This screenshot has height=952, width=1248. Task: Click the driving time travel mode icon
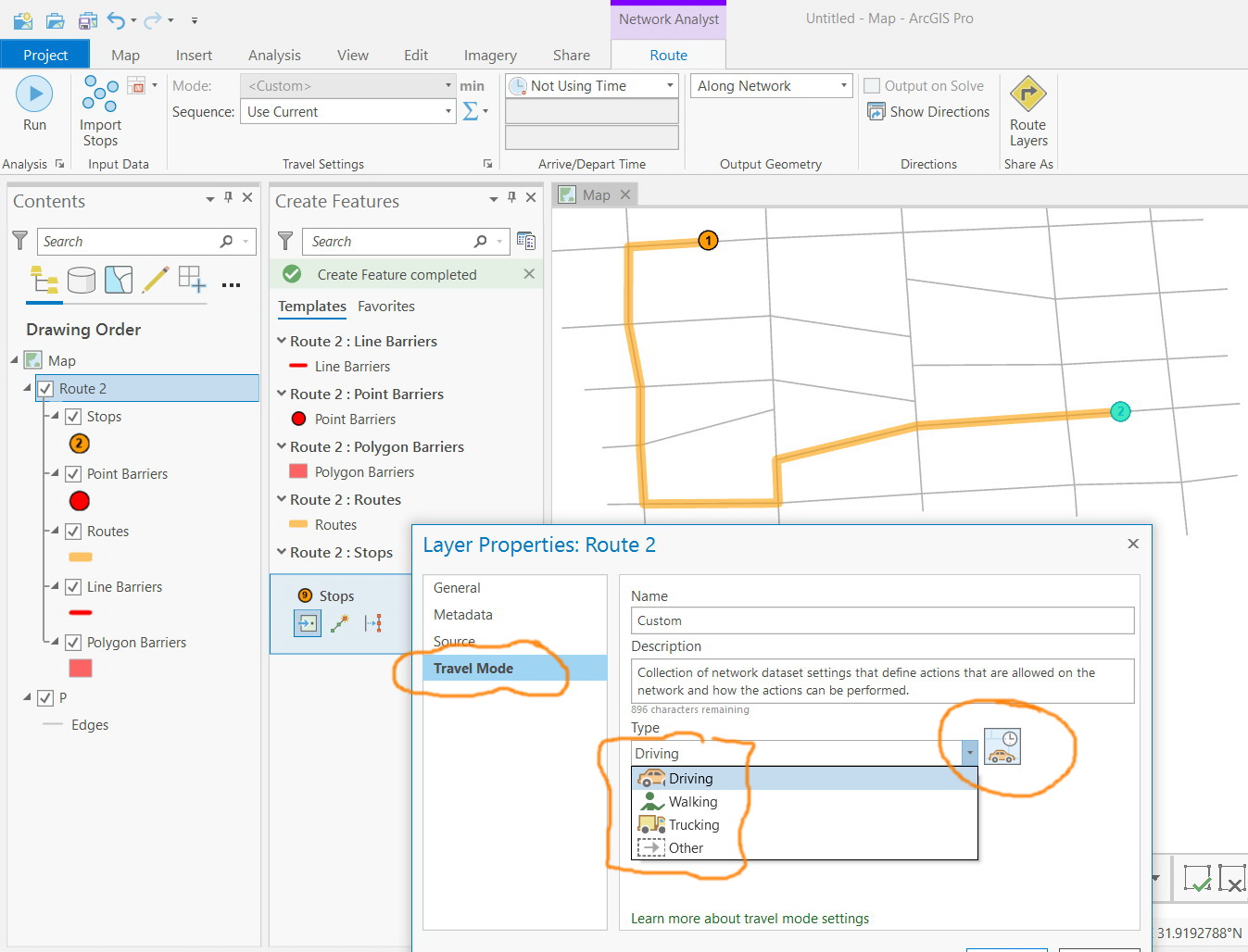pos(1002,746)
